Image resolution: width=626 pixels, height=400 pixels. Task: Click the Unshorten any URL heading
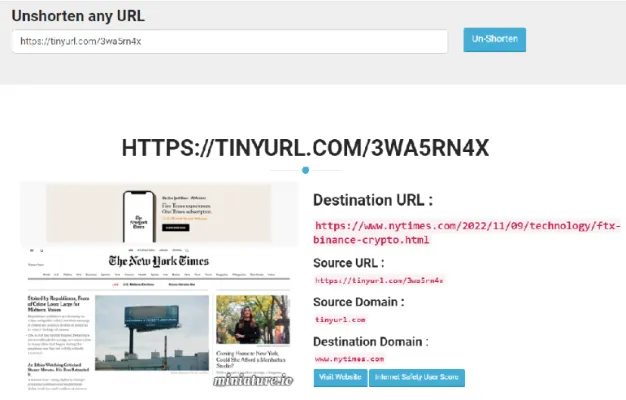coord(78,16)
